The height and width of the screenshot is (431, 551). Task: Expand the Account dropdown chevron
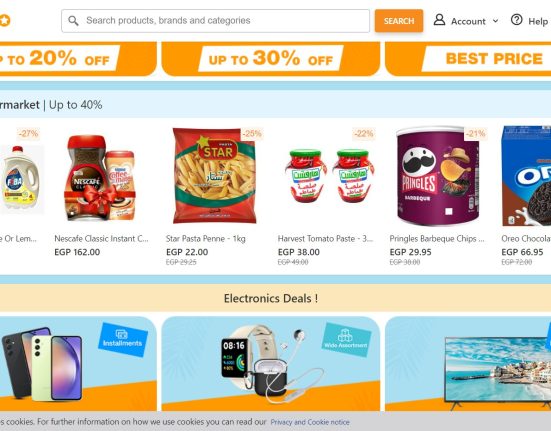click(x=495, y=21)
